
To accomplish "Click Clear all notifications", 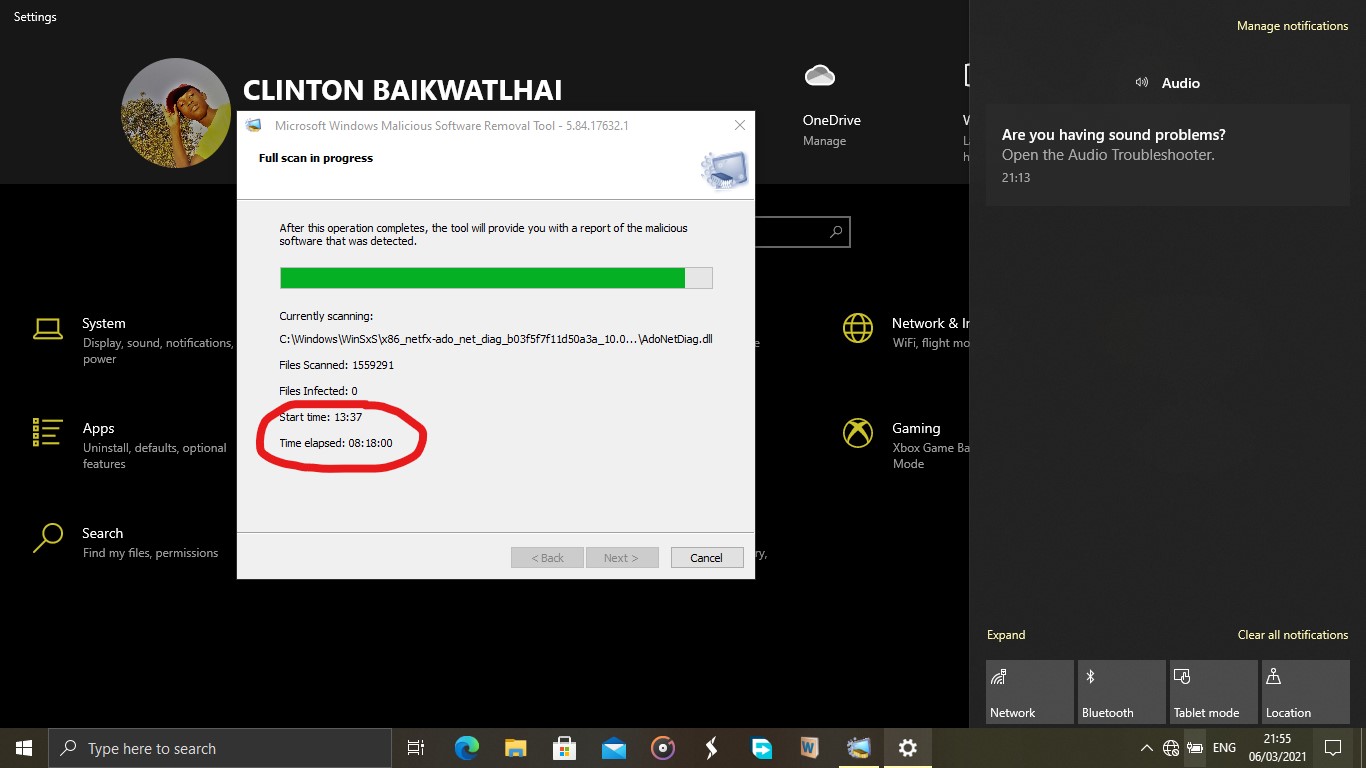I will tap(1292, 634).
